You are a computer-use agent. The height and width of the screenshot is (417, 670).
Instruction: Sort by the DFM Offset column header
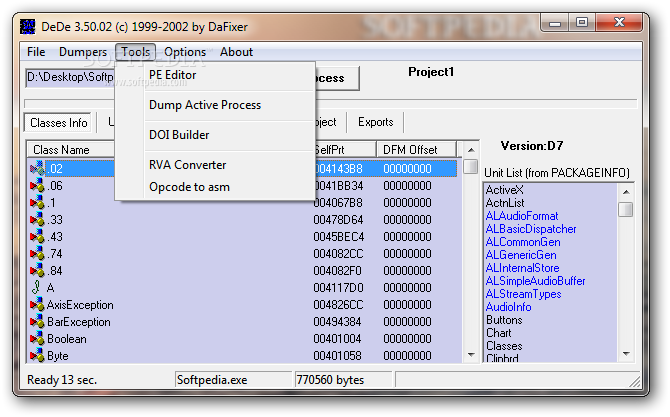coord(416,150)
